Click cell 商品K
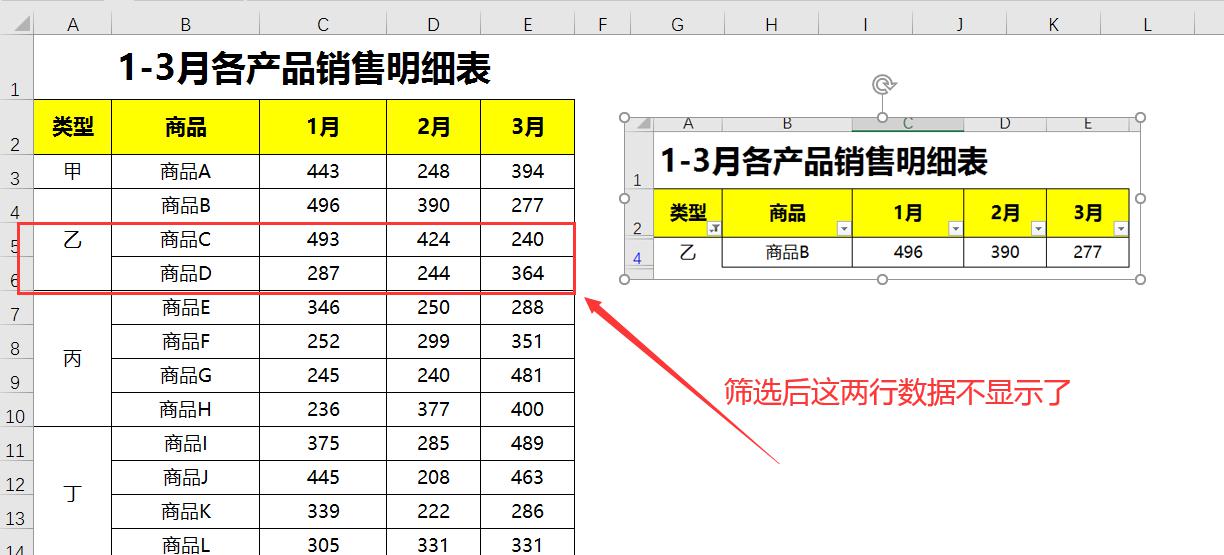The image size is (1224, 555). coord(186,512)
